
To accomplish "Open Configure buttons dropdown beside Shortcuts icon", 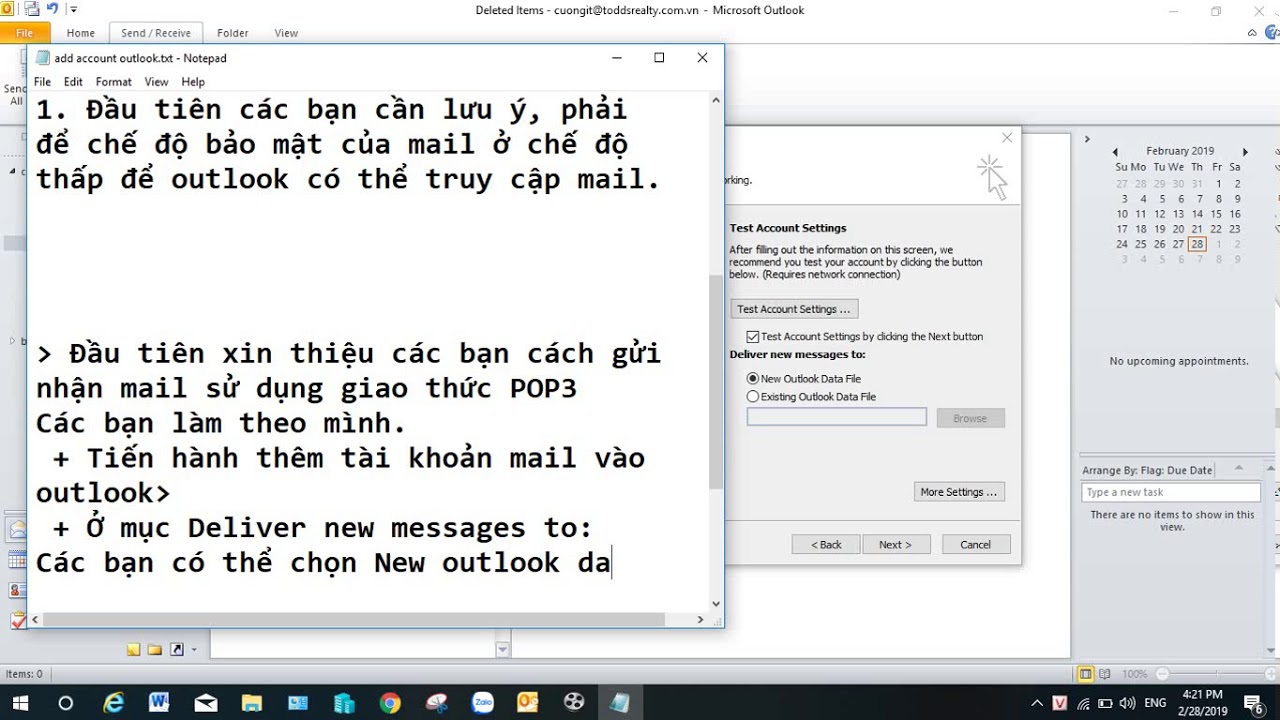I will 194,650.
